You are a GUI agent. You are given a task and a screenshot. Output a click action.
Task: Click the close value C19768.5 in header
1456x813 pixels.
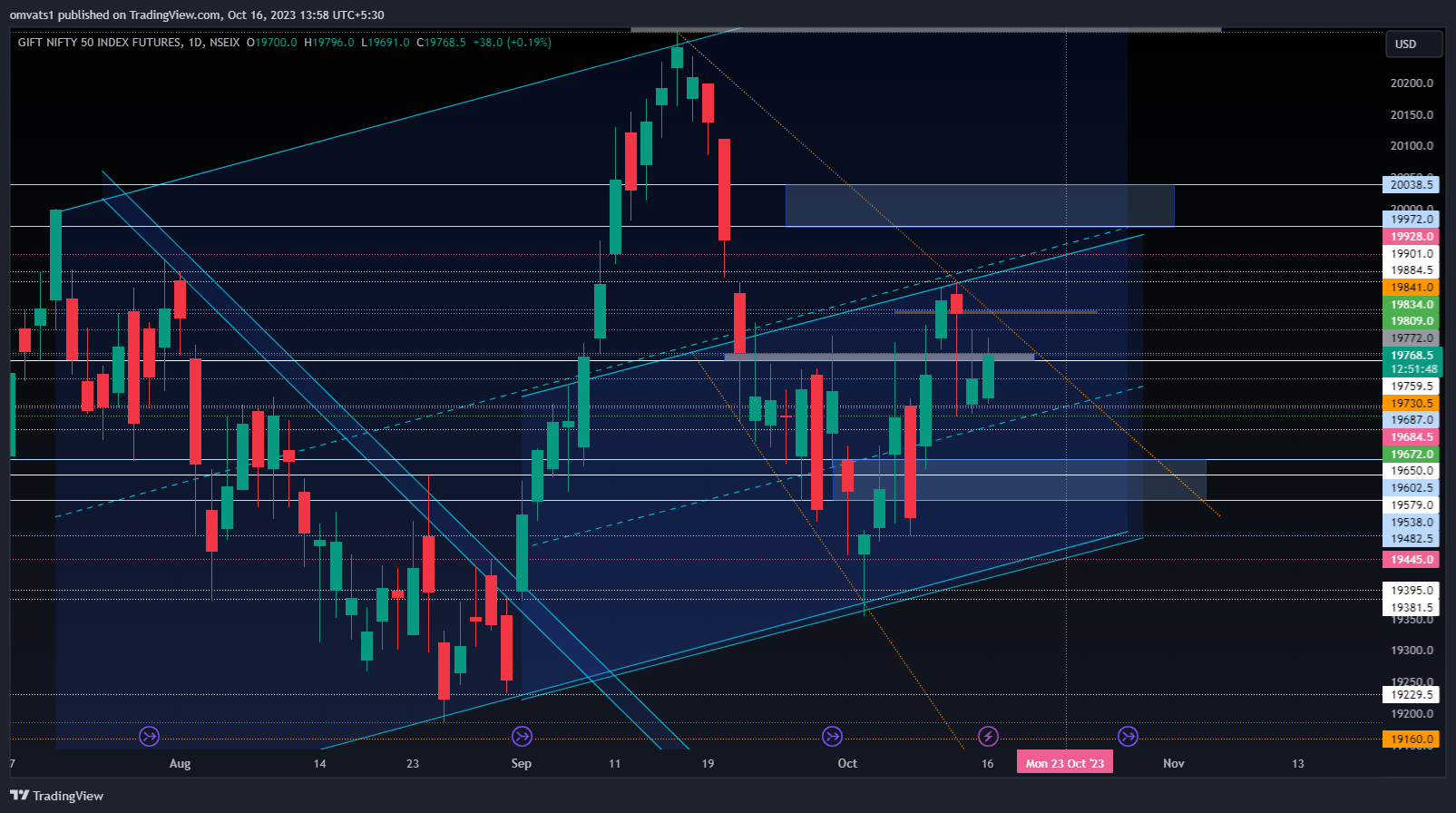click(x=442, y=43)
